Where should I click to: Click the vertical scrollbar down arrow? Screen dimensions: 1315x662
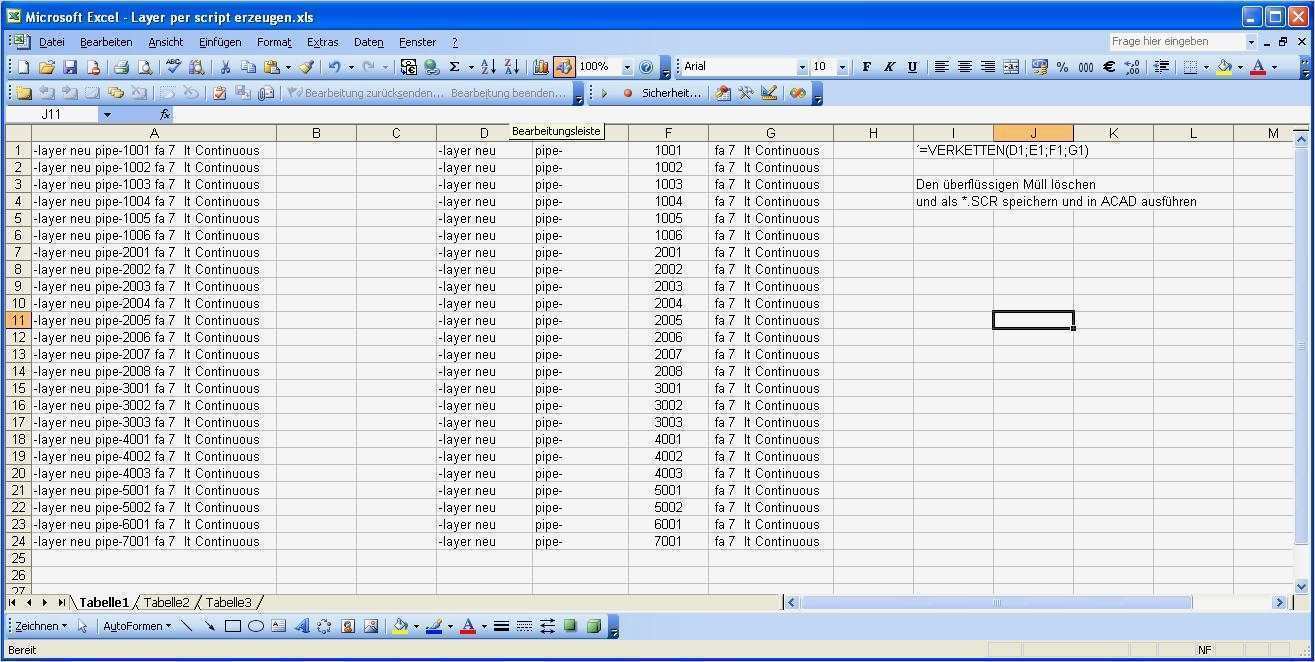click(x=1302, y=586)
